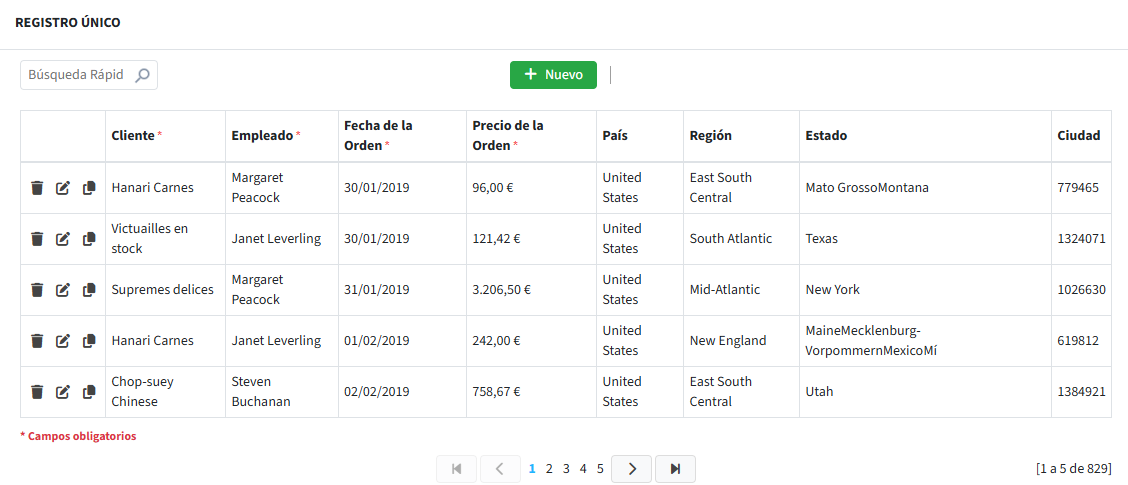Go to page 5

tap(600, 469)
